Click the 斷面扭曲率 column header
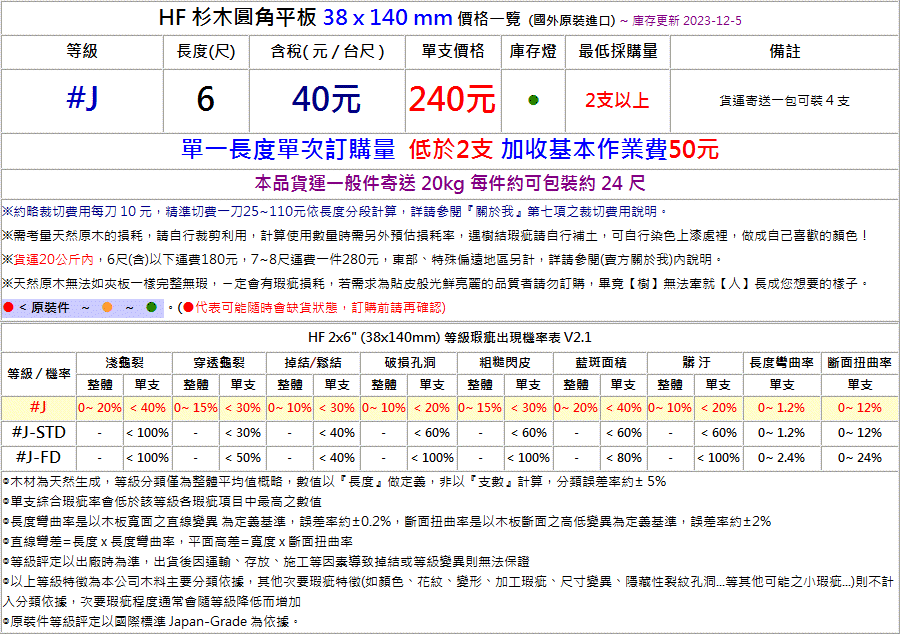 click(857, 362)
